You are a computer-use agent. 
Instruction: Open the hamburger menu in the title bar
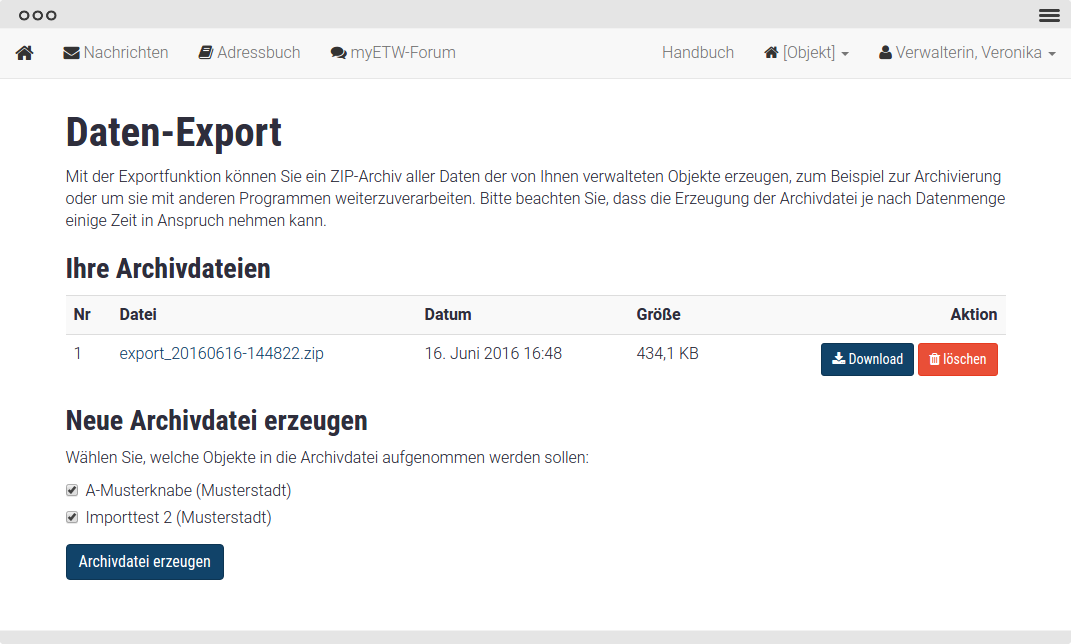pos(1049,15)
